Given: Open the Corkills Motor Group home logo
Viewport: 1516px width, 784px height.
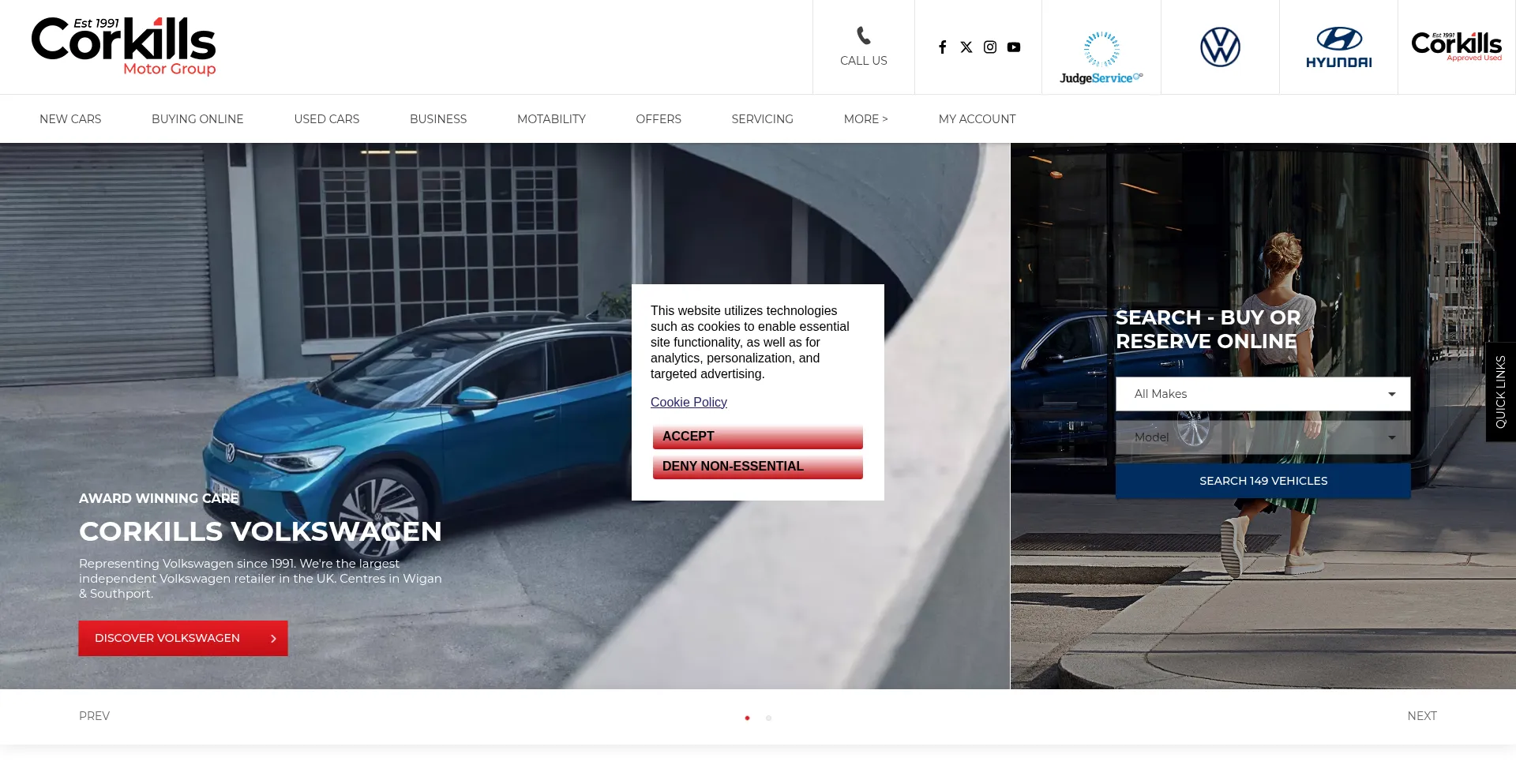Looking at the screenshot, I should coord(124,47).
